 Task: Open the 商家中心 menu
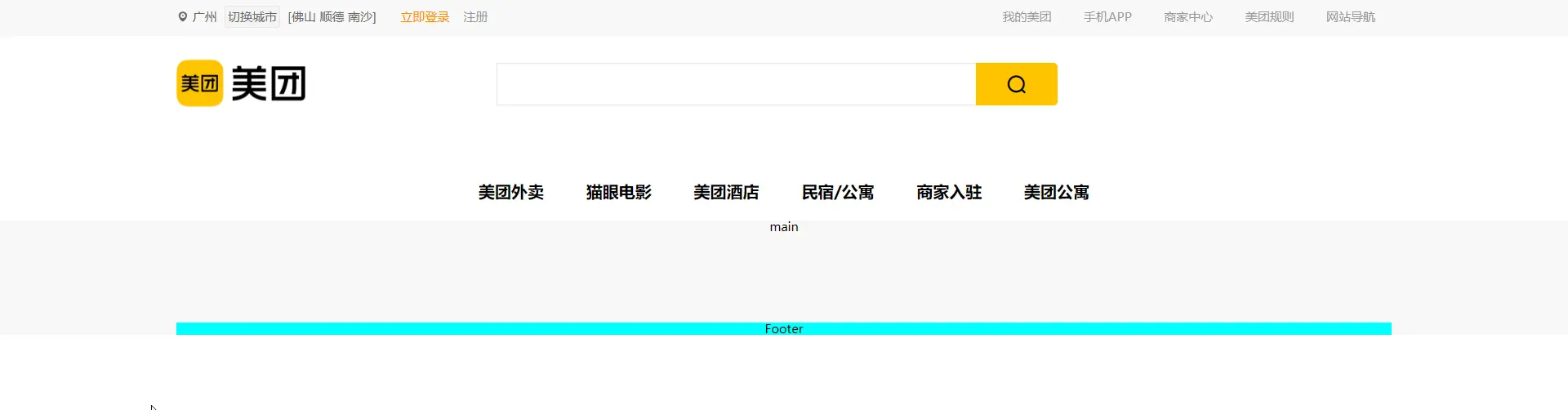click(1188, 17)
